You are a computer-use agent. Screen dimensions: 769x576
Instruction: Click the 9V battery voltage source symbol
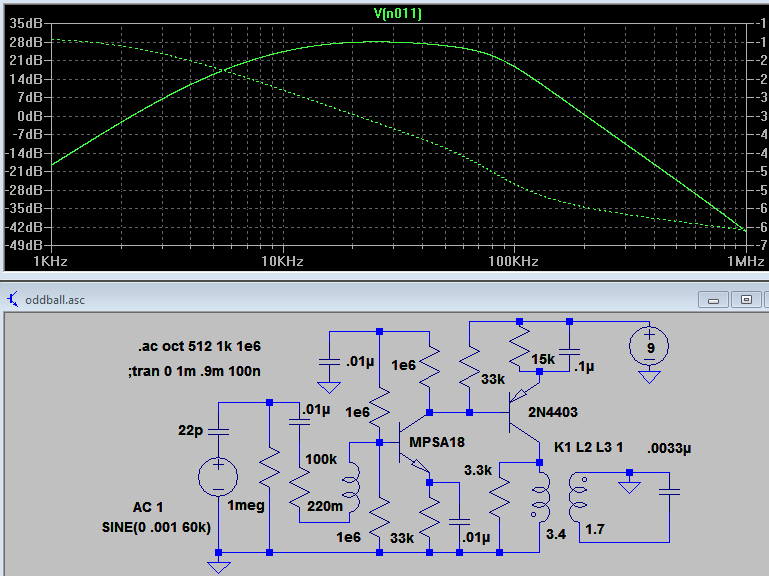(x=649, y=347)
